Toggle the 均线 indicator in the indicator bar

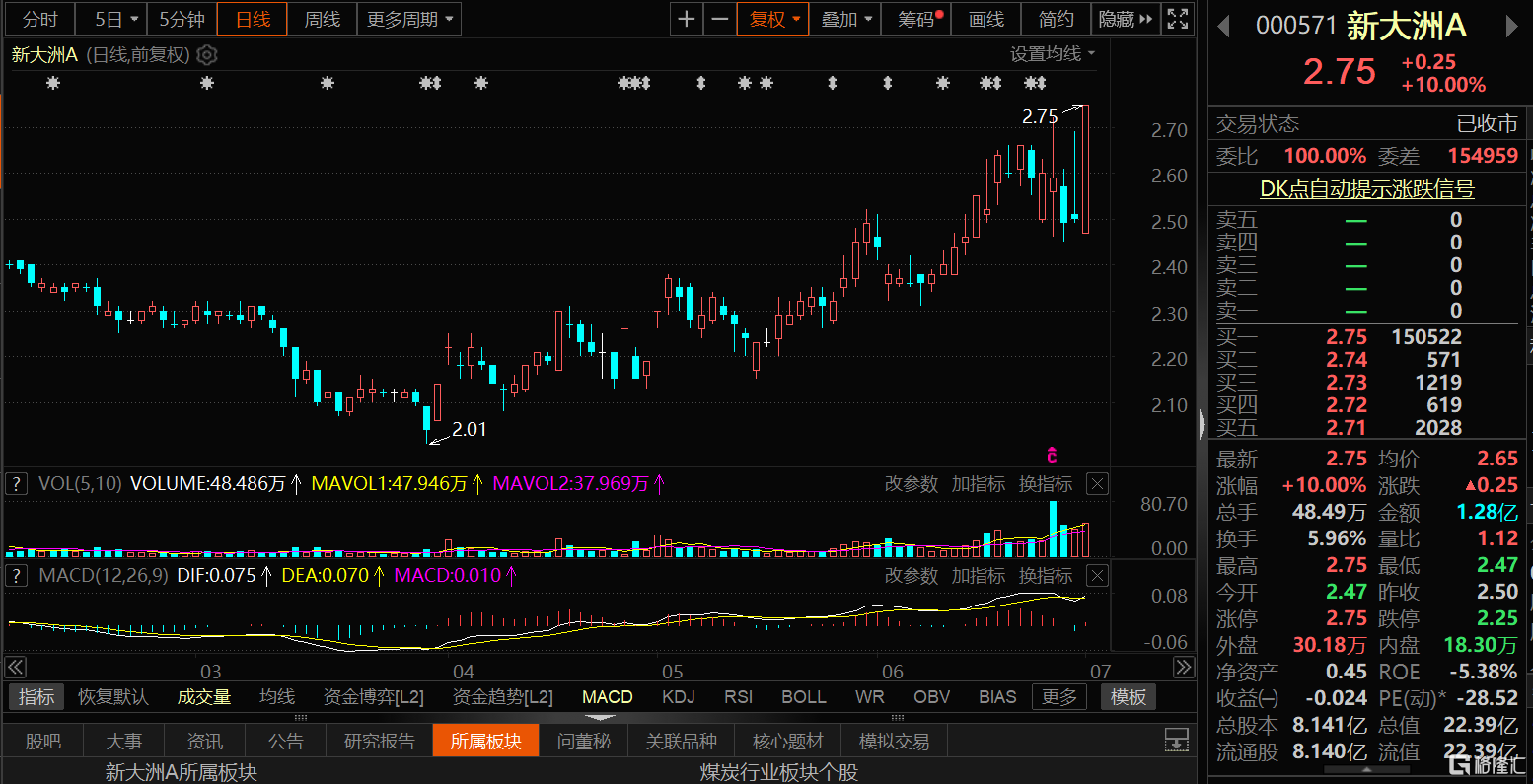277,697
